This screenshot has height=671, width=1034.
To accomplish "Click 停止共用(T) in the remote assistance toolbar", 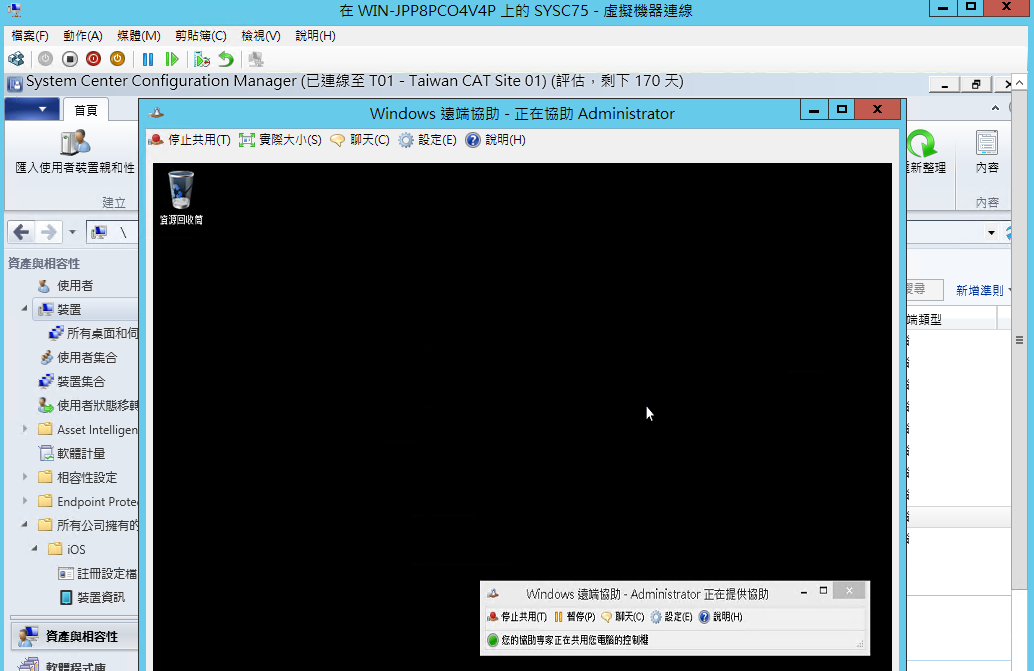I will 190,140.
